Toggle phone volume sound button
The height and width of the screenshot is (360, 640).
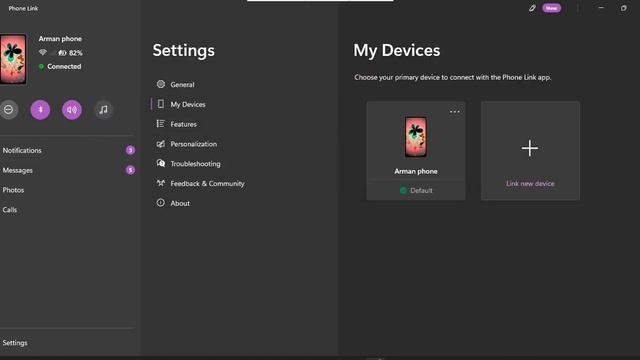point(72,109)
